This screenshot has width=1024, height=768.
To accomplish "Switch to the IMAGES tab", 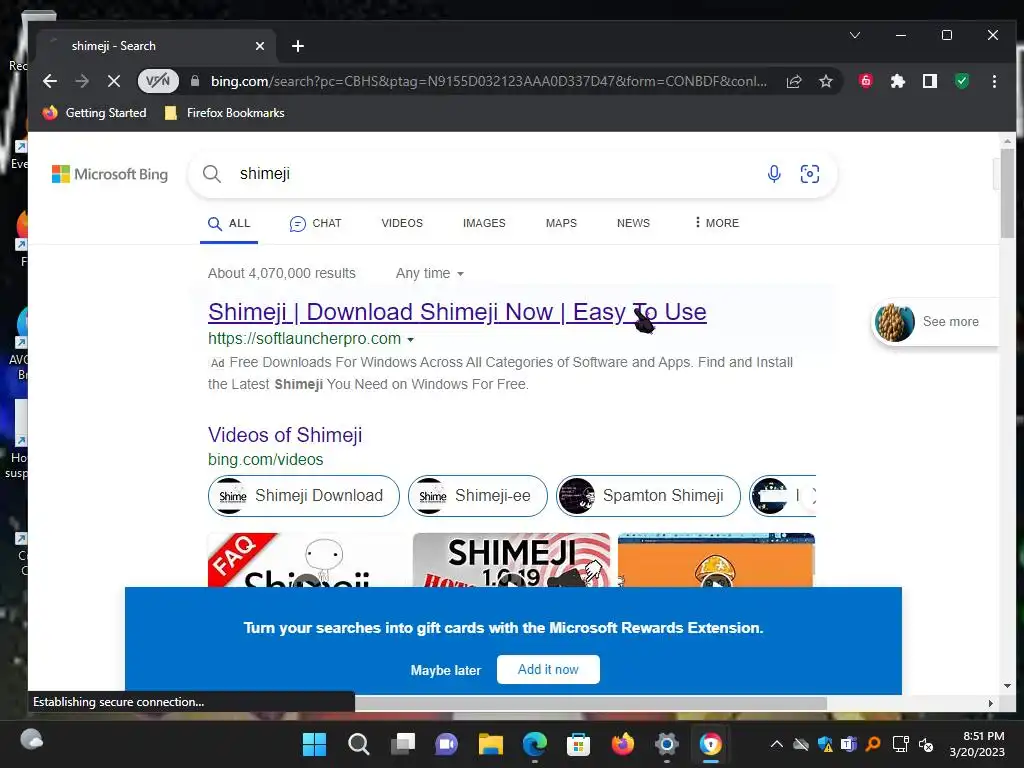I will (x=484, y=223).
